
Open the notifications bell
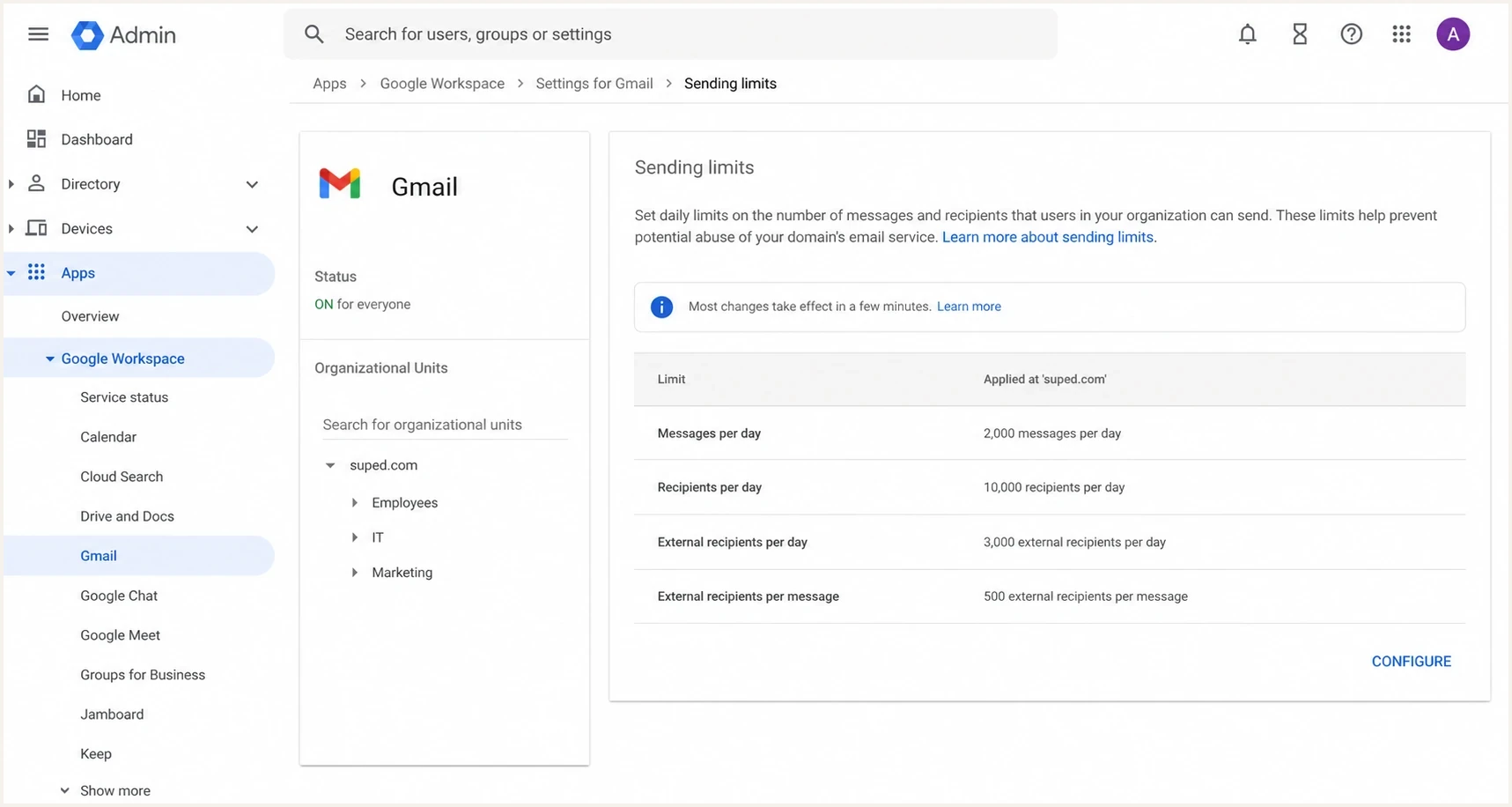click(1247, 34)
